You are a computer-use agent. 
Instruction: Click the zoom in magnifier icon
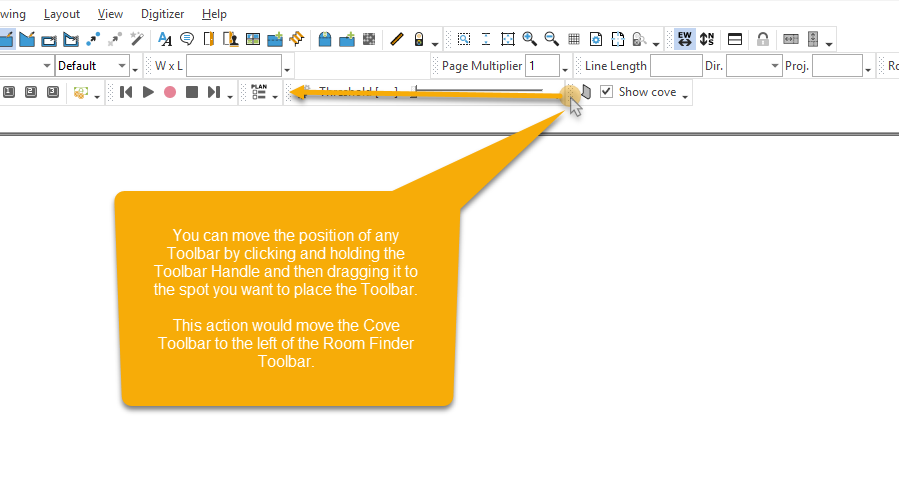click(530, 39)
